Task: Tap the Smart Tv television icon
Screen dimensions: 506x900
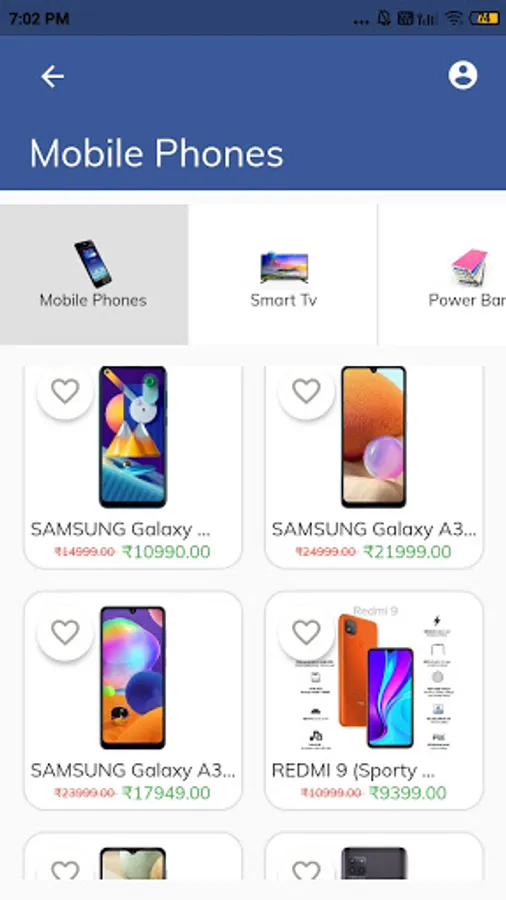Action: click(x=284, y=267)
